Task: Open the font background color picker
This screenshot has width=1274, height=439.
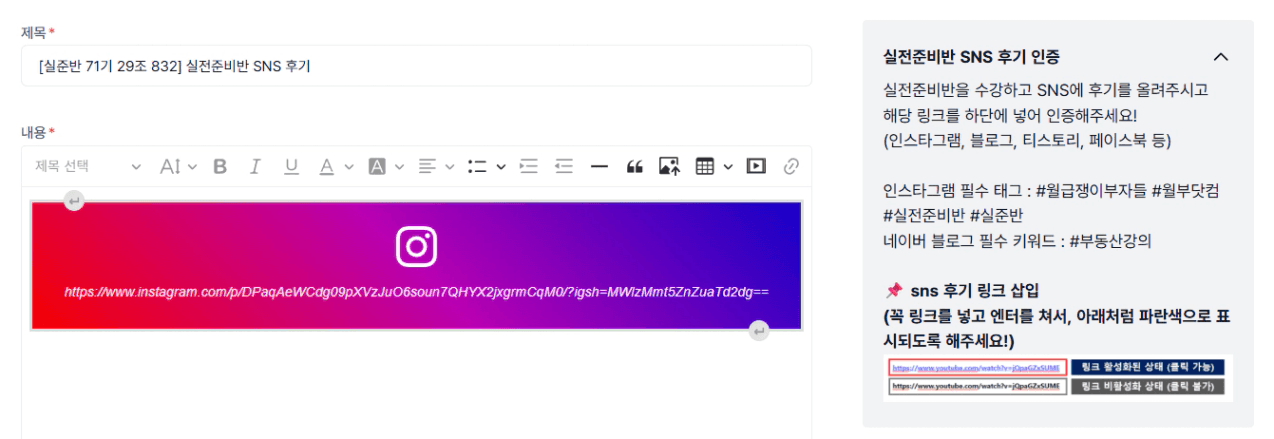Action: click(x=385, y=167)
